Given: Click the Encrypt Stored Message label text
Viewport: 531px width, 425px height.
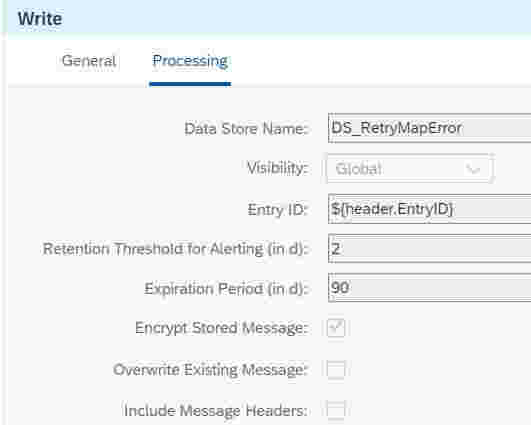Looking at the screenshot, I should 221,328.
